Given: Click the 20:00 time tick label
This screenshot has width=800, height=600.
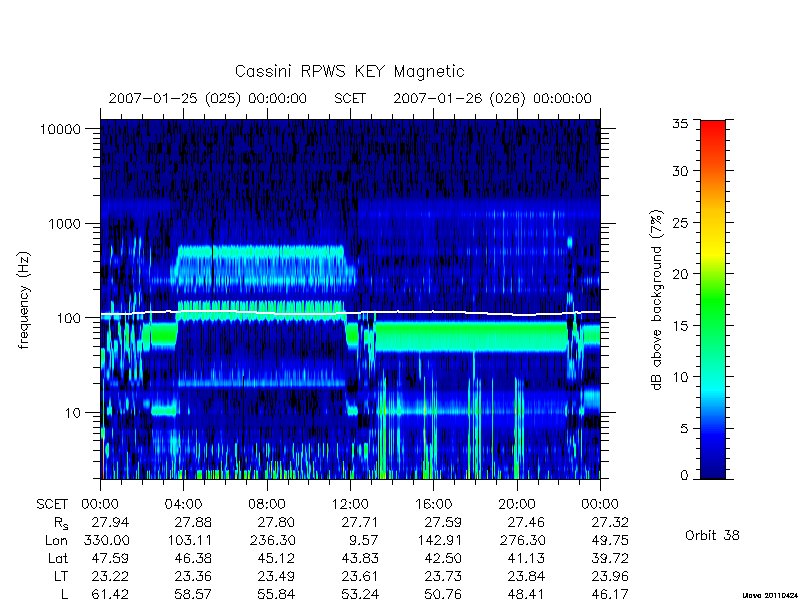Looking at the screenshot, I should coord(517,505).
